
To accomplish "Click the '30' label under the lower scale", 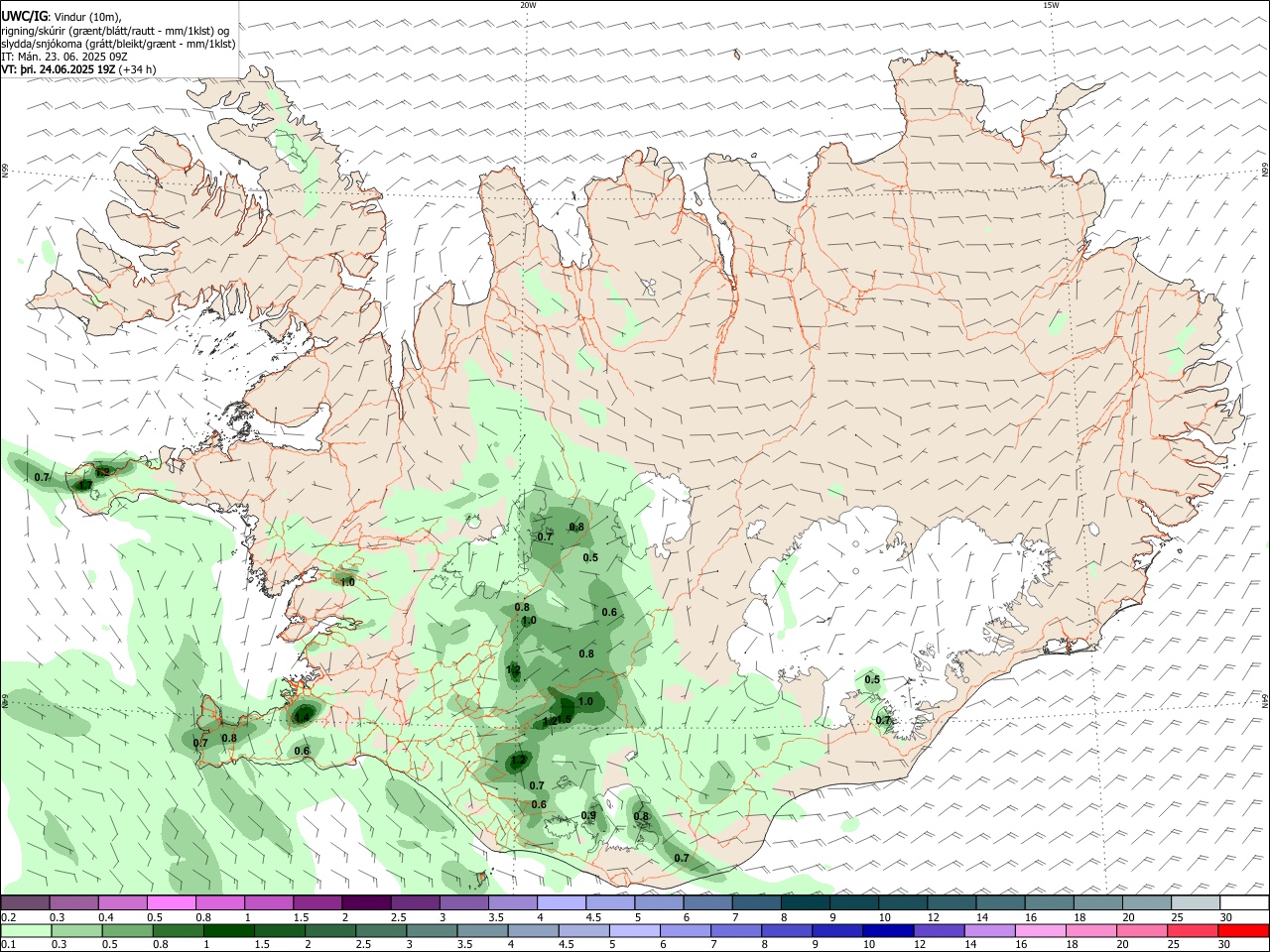I will point(1225,945).
